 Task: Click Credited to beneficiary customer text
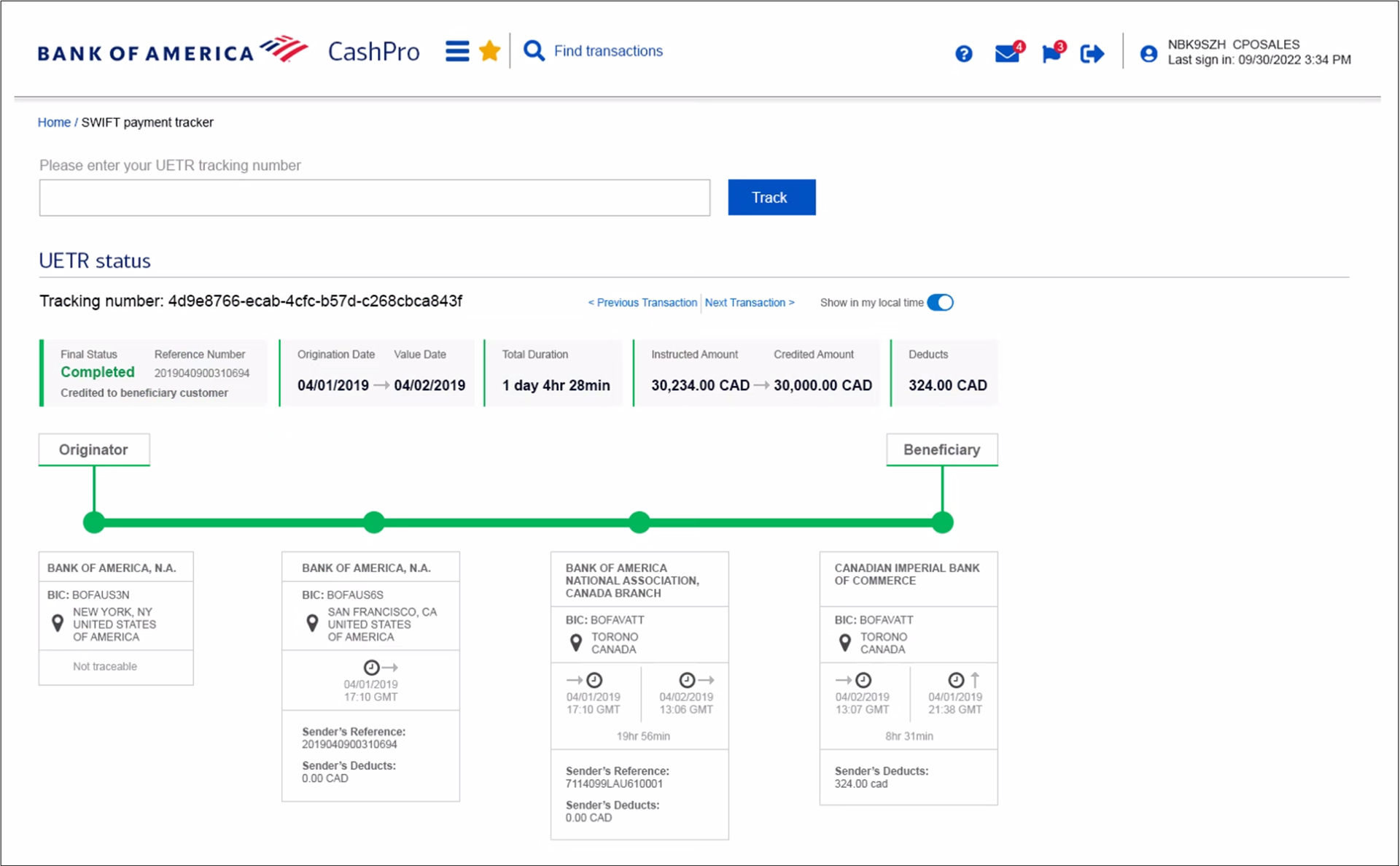tap(144, 393)
